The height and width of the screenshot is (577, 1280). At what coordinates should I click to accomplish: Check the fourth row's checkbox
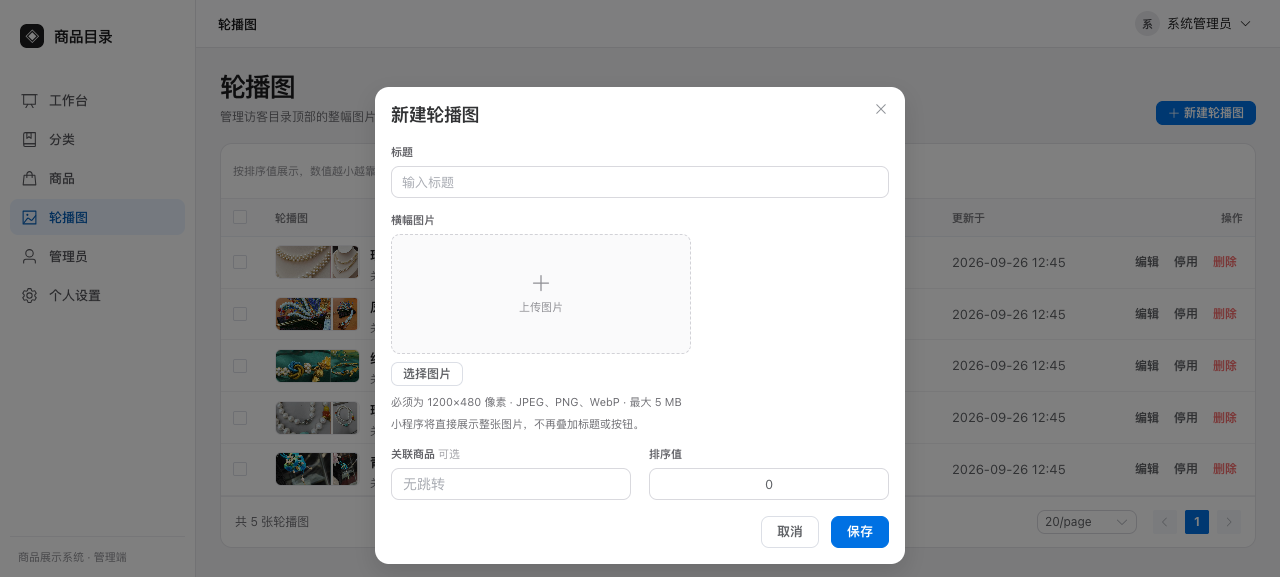[x=240, y=417]
